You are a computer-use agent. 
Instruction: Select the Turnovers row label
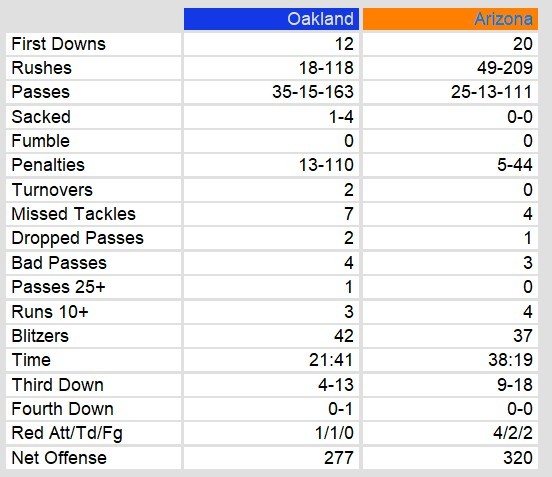52,190
